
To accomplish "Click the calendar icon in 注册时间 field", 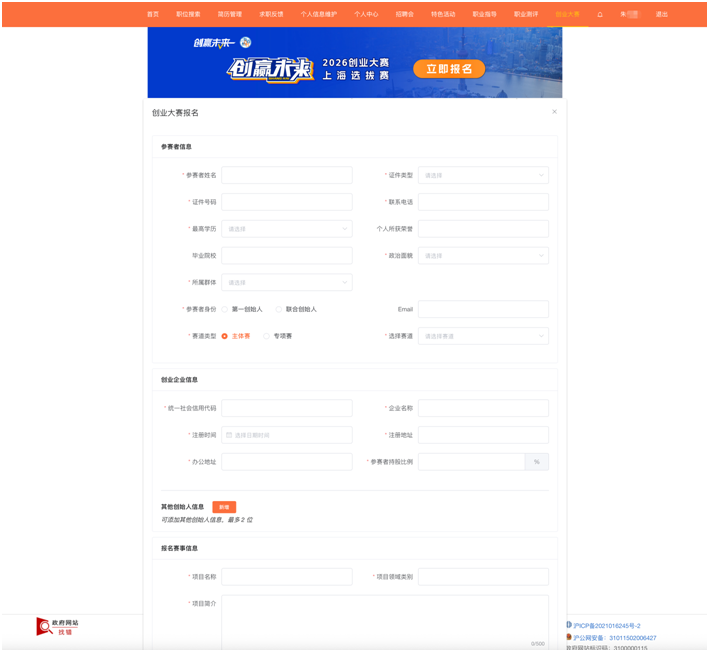I will click(x=229, y=435).
